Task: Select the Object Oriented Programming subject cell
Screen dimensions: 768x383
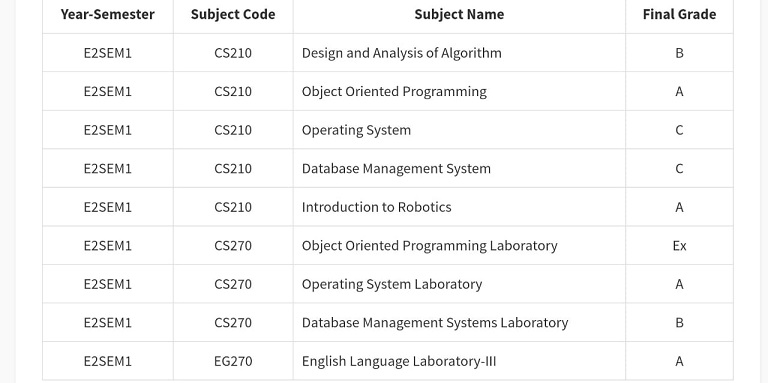Action: click(459, 92)
